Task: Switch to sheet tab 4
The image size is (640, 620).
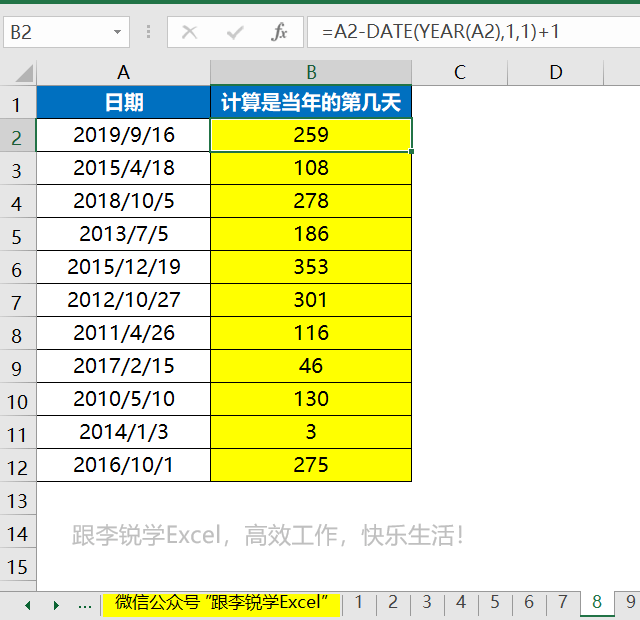Action: click(x=461, y=602)
